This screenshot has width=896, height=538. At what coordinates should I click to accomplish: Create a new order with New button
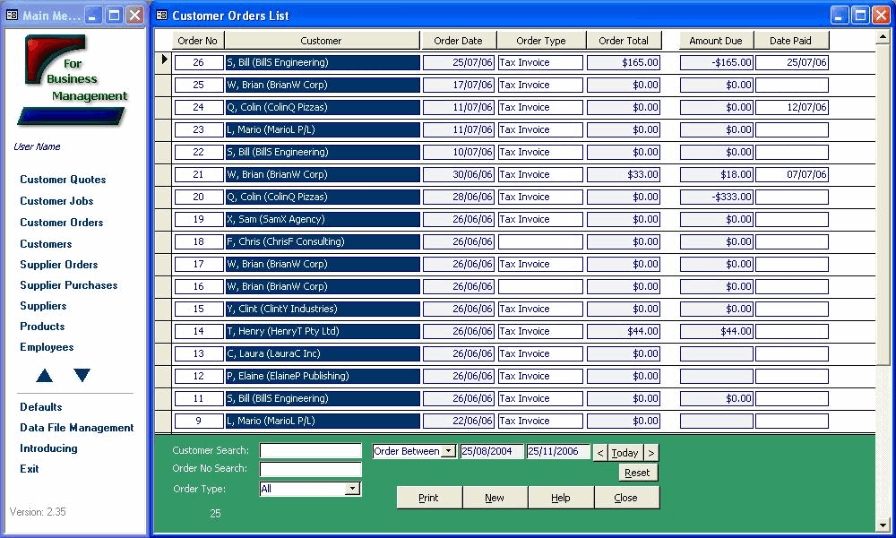tap(494, 498)
